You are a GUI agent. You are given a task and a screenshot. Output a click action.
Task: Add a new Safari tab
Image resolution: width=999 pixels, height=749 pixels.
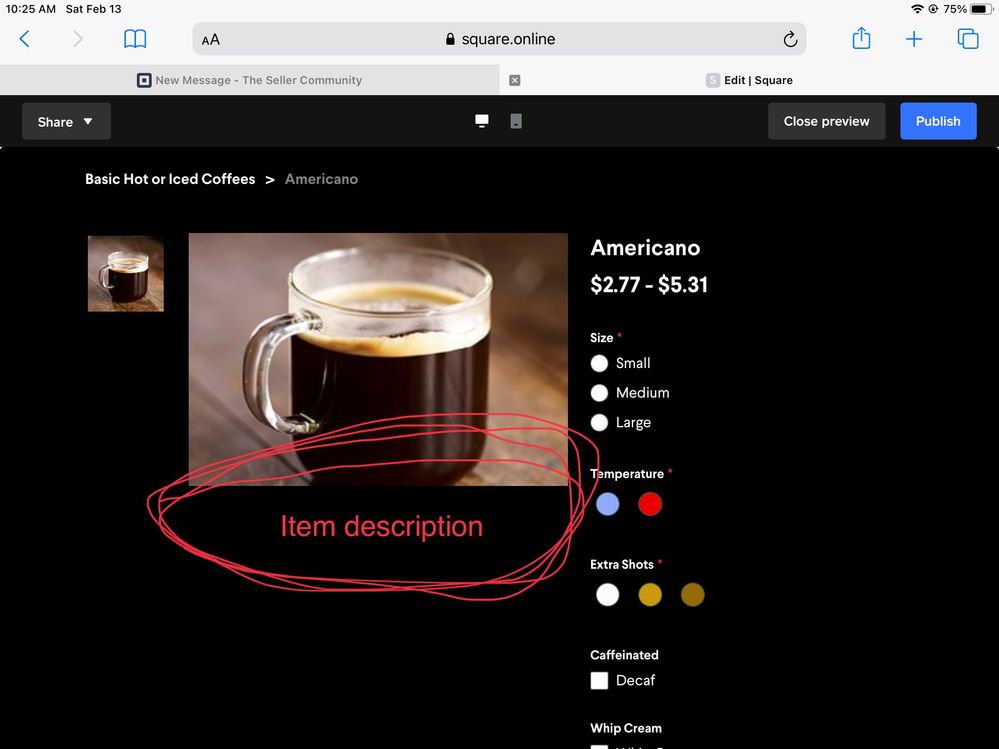click(914, 39)
